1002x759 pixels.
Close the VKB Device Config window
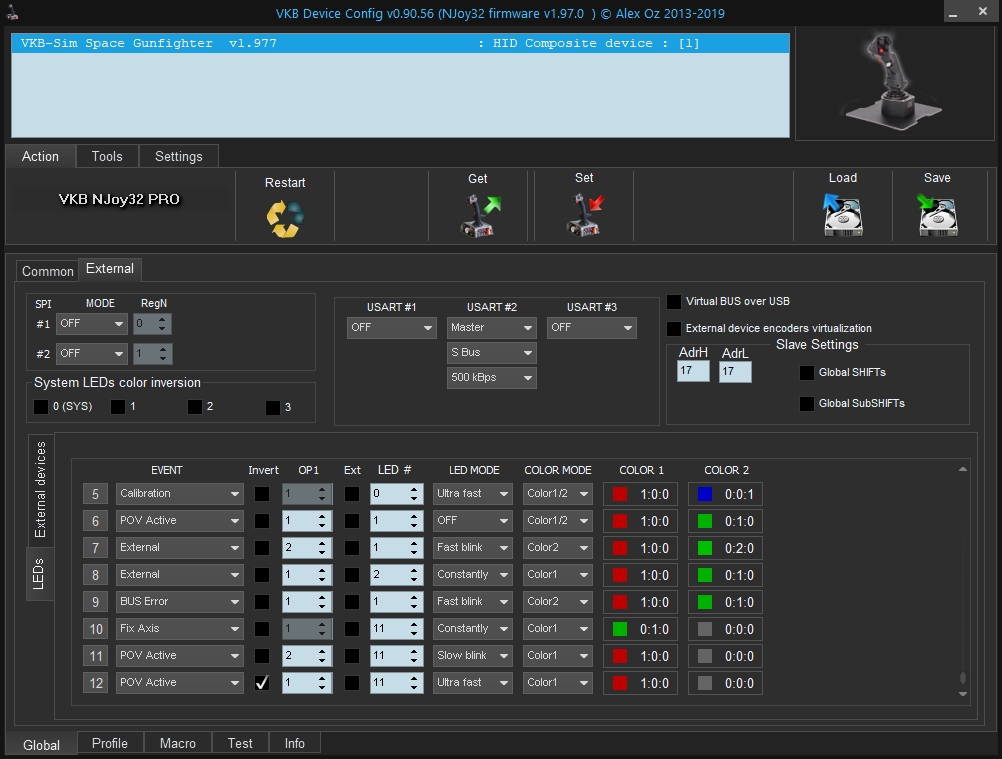pos(983,12)
